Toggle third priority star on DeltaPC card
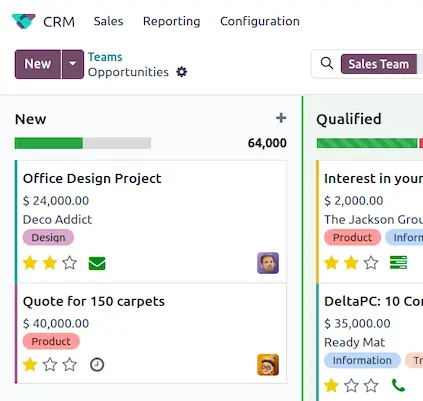This screenshot has height=401, width=423. [x=371, y=386]
